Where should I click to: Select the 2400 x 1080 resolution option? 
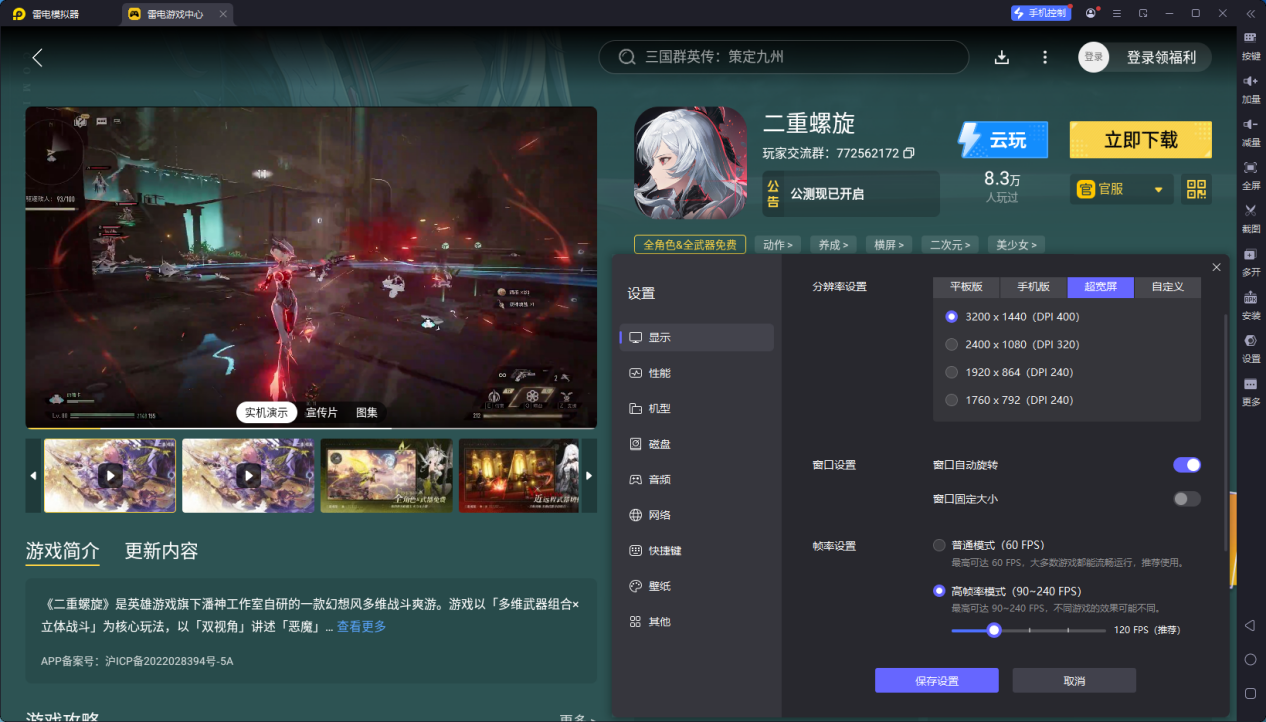tap(951, 344)
